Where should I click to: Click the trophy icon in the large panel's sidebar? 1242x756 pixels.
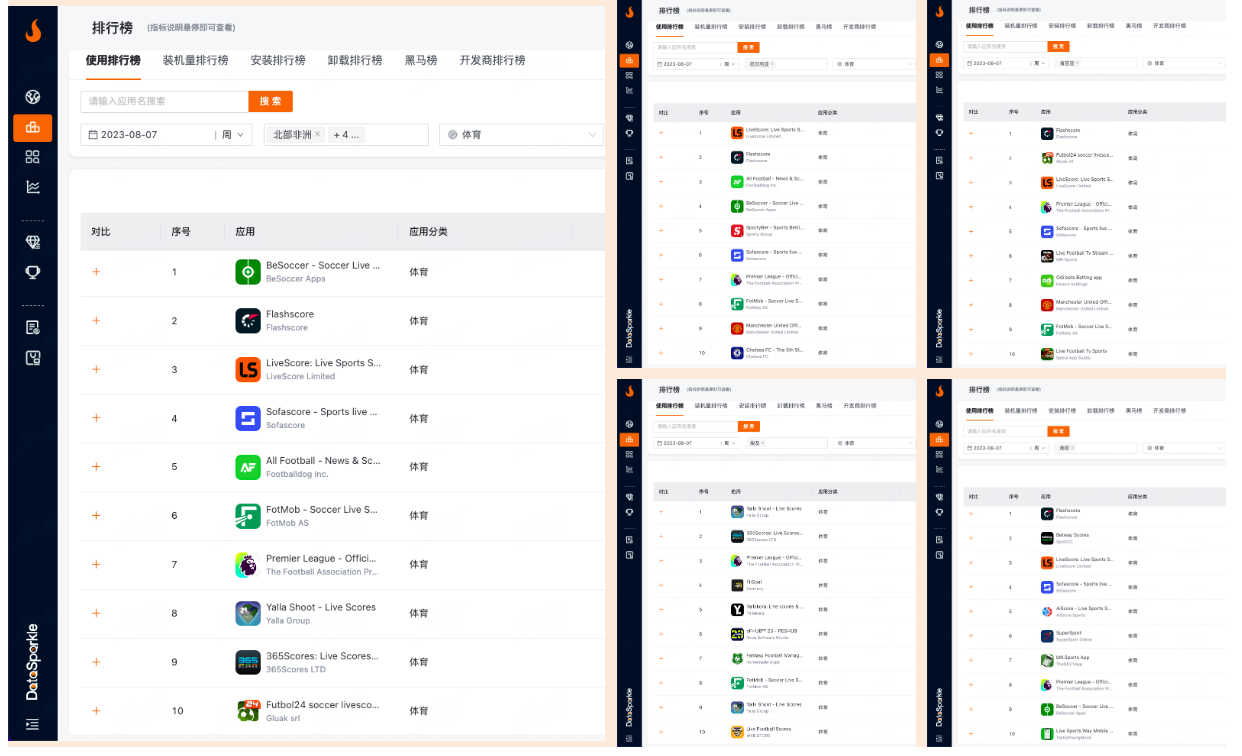[33, 272]
